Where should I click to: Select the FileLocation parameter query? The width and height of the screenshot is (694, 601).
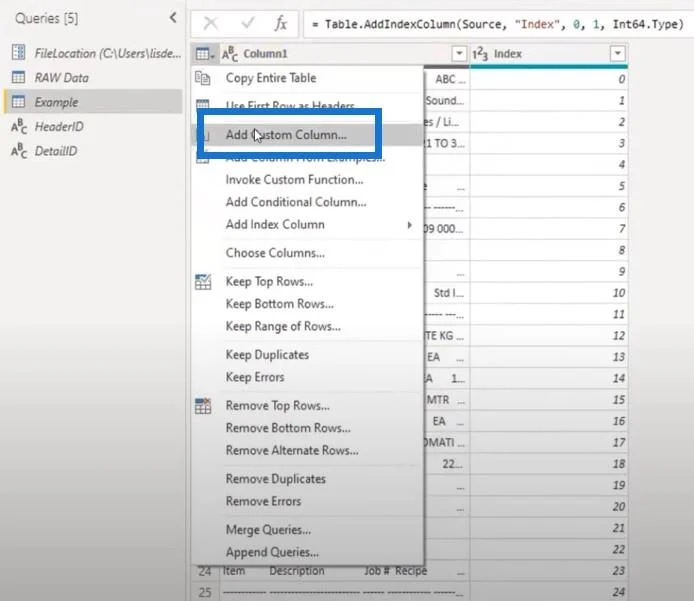click(108, 53)
